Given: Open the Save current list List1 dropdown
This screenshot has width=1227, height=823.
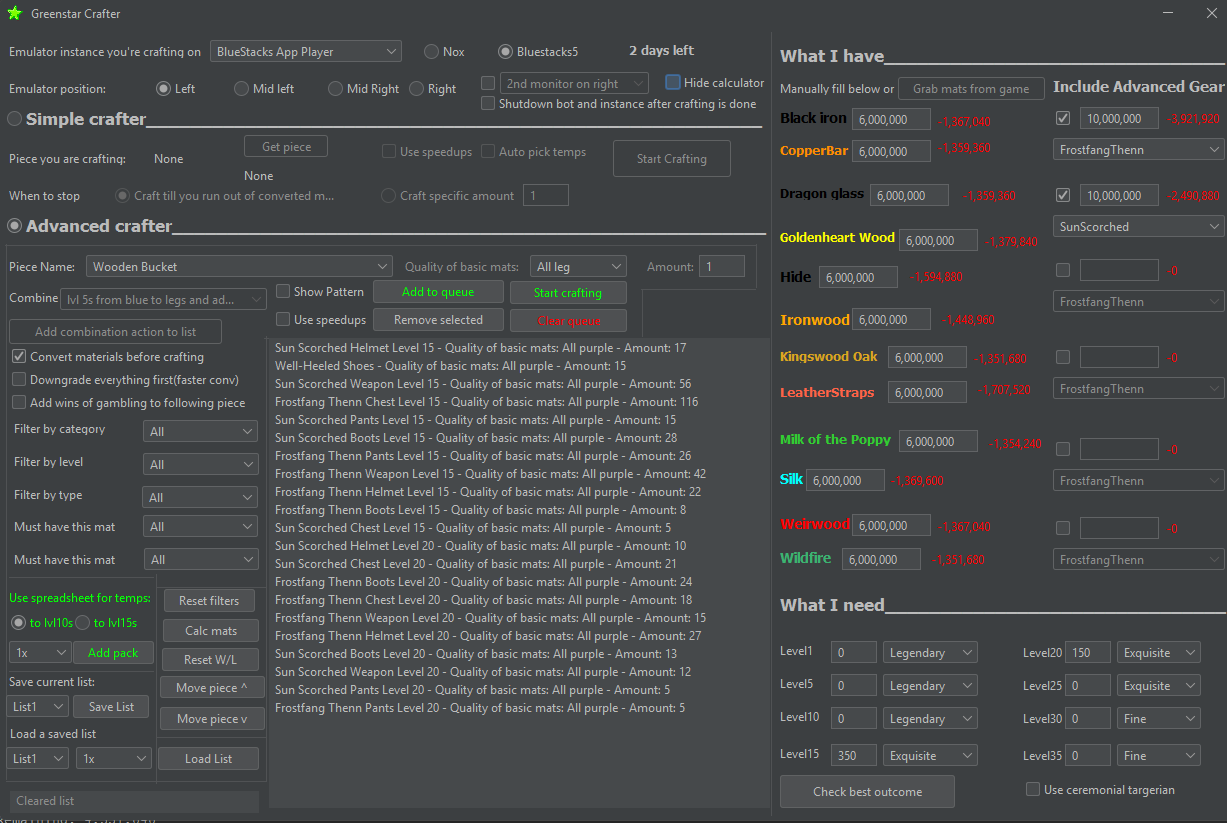Looking at the screenshot, I should [38, 706].
